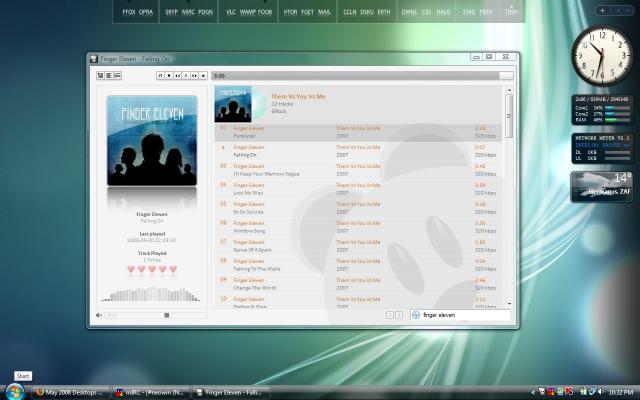
Task: Select track So-So Suicide
Action: [x=358, y=208]
